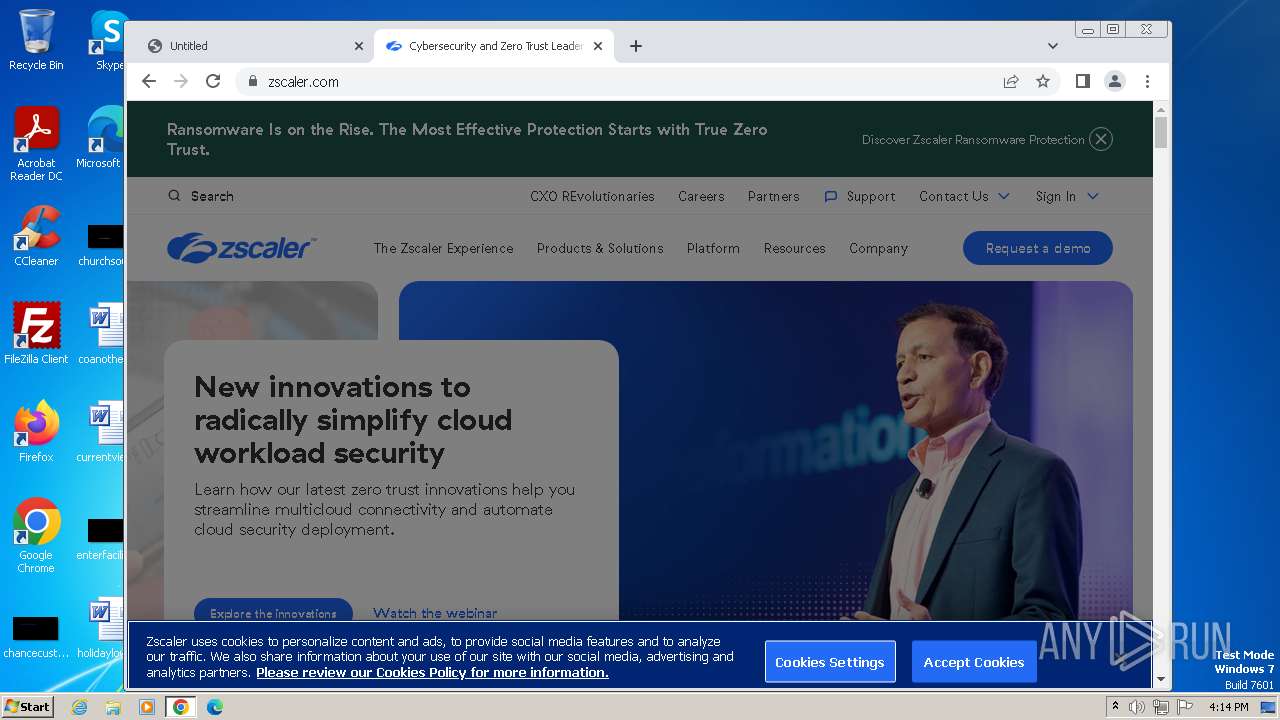Click Discover Zscaler Ransomware Protection link
1280x720 pixels.
[973, 139]
